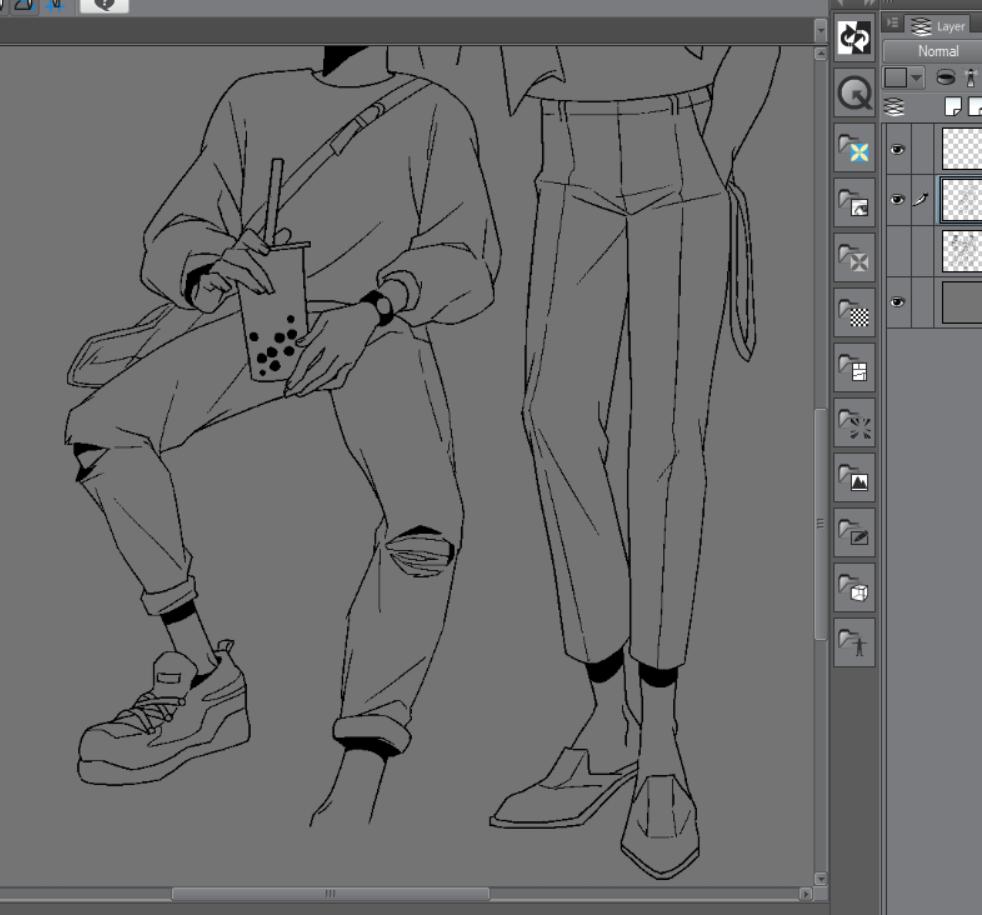Open the 3D pose figure material folder

[x=854, y=642]
